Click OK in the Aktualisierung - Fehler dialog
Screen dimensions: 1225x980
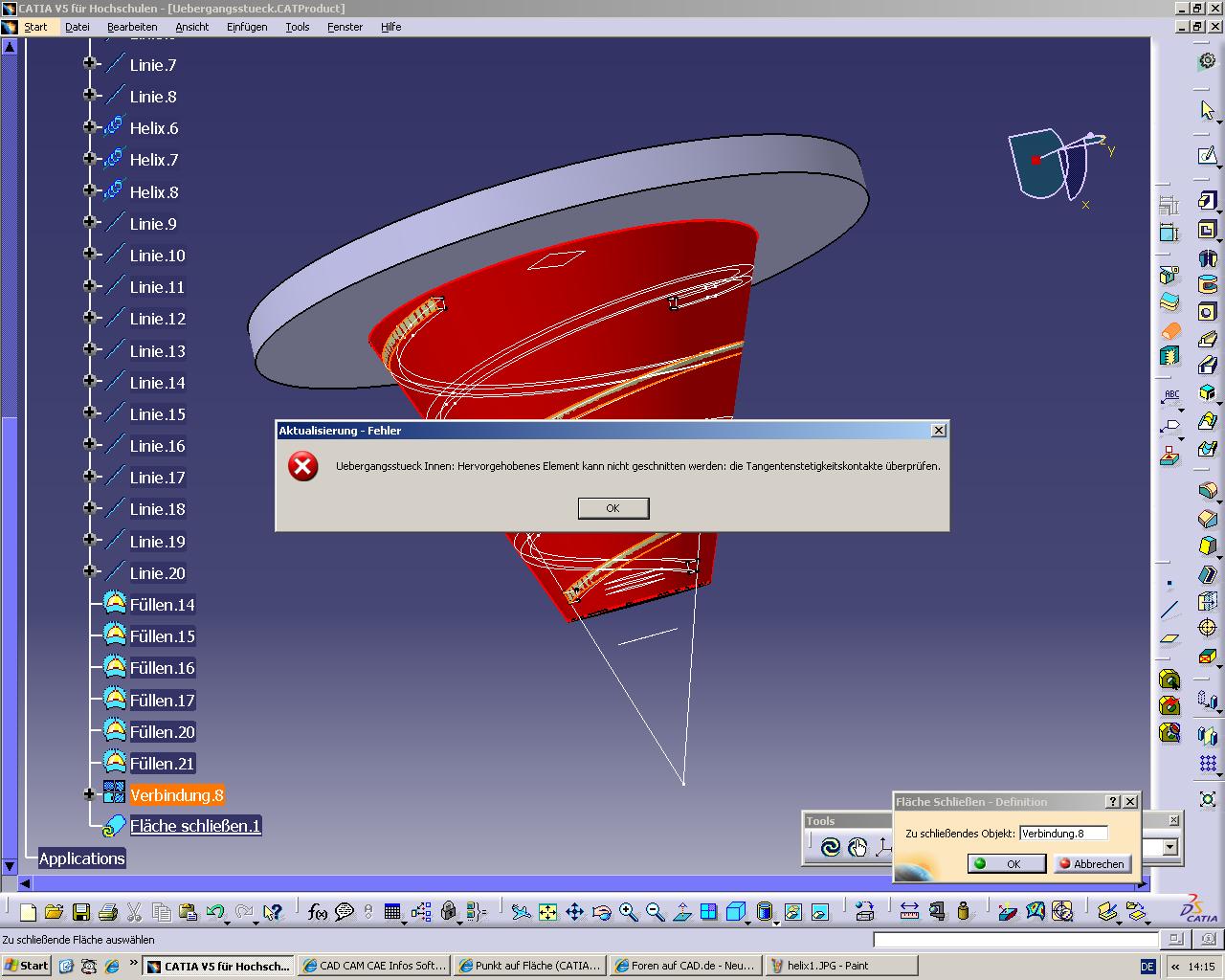coord(613,508)
